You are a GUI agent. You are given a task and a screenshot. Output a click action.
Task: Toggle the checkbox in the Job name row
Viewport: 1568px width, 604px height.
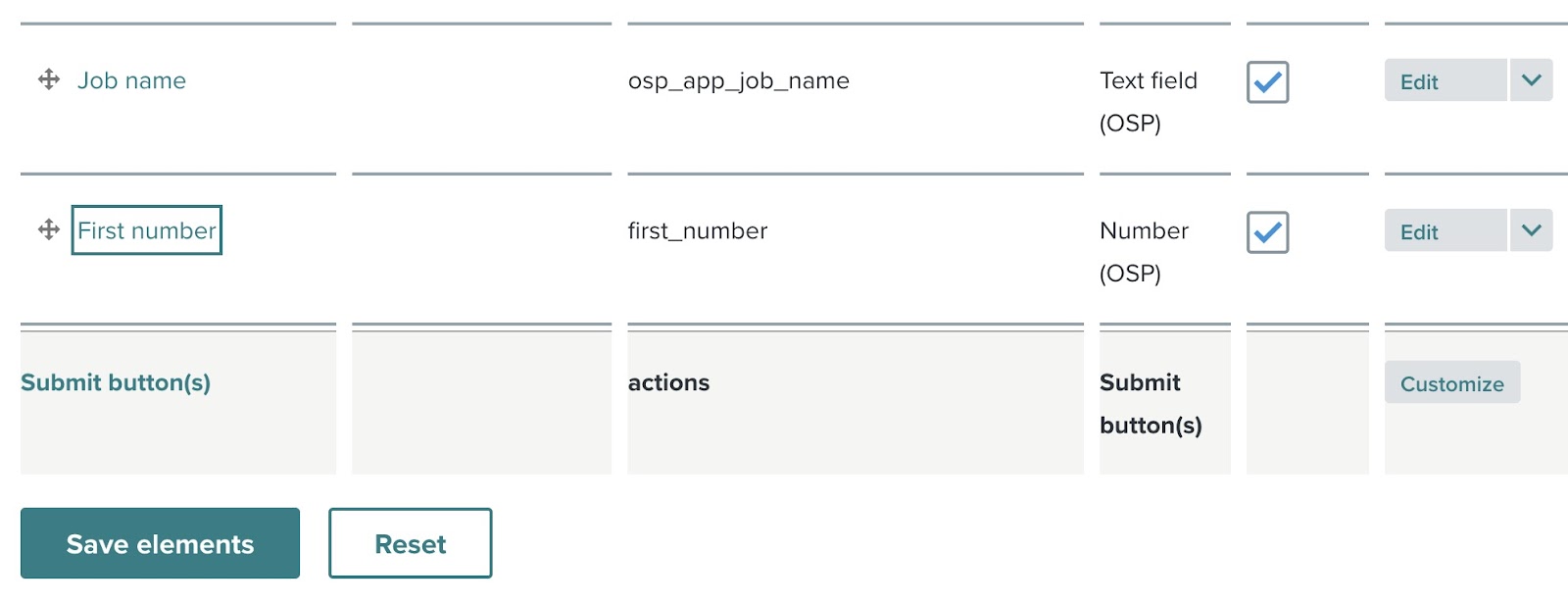coord(1267,82)
